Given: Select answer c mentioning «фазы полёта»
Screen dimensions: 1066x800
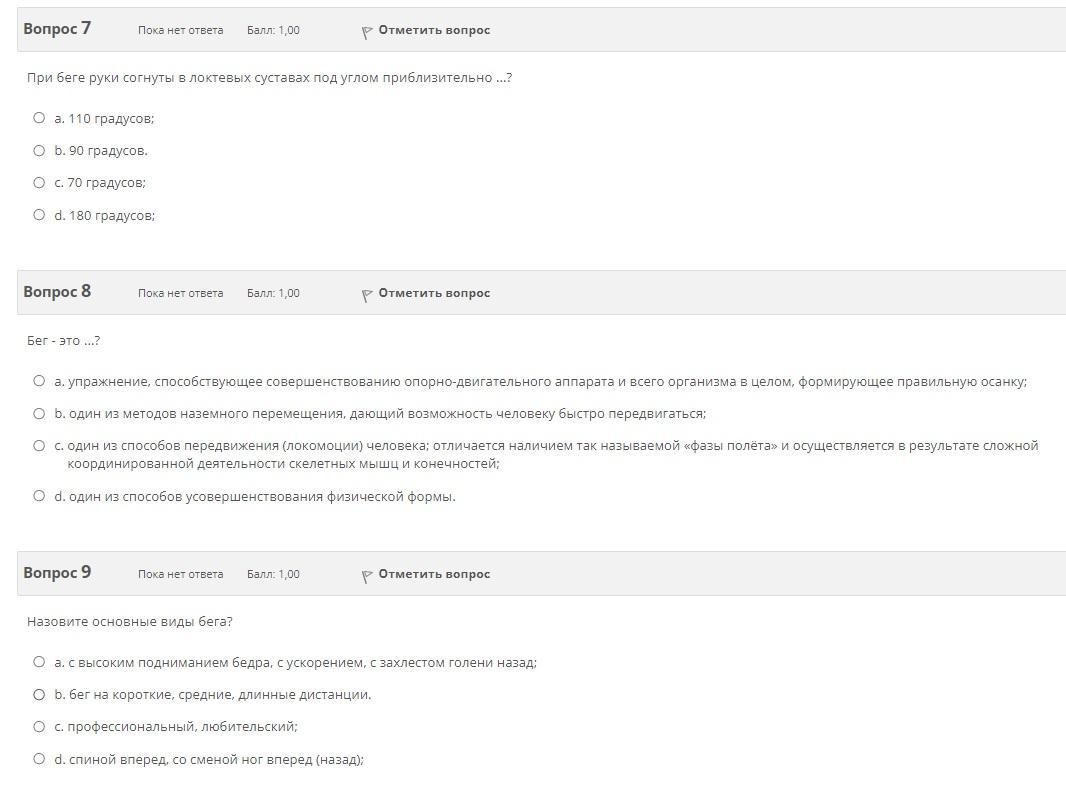Looking at the screenshot, I should (x=39, y=446).
